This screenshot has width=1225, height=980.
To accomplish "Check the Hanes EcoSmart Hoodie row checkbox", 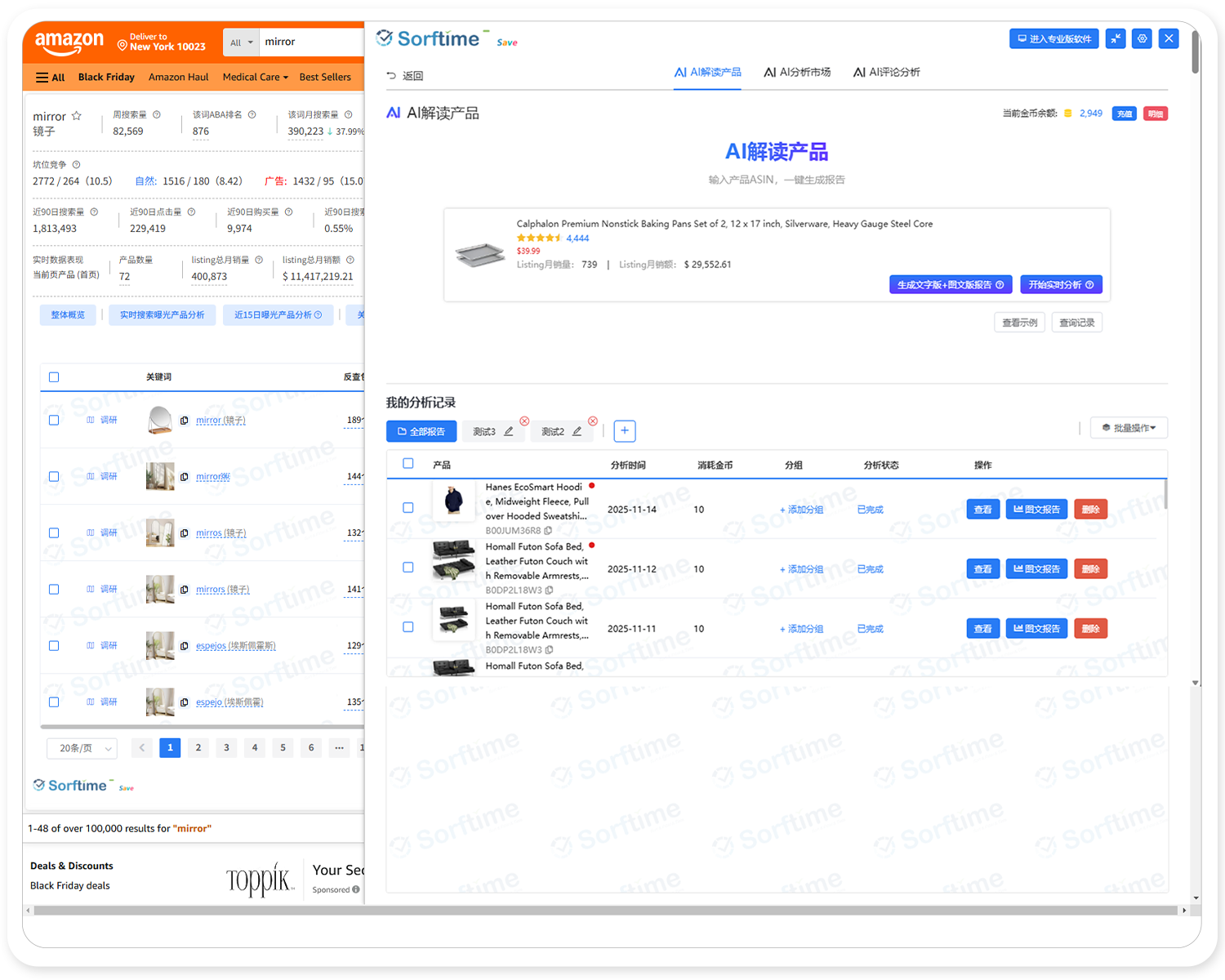I will 408,508.
